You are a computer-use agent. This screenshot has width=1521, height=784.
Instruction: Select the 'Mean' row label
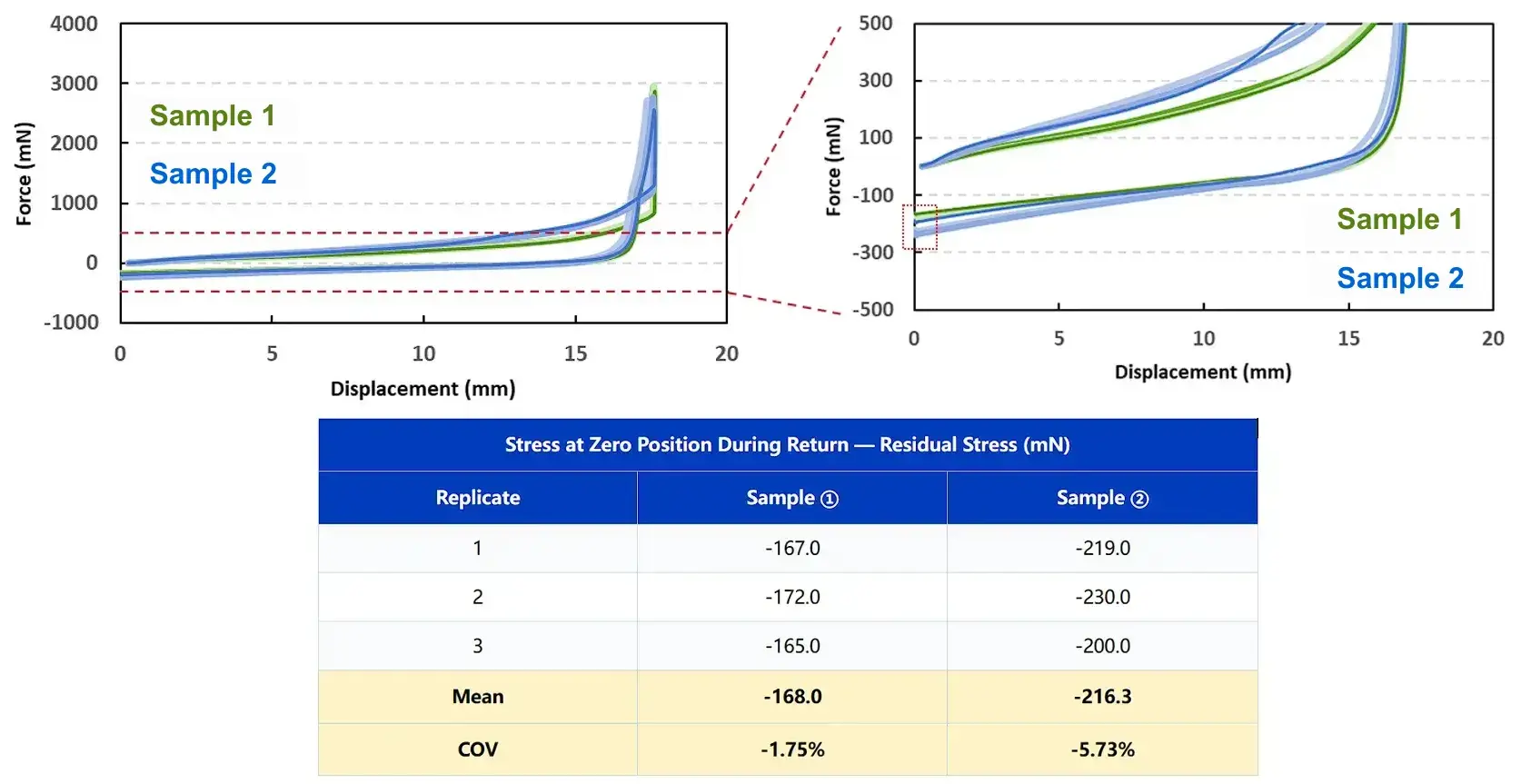point(478,697)
